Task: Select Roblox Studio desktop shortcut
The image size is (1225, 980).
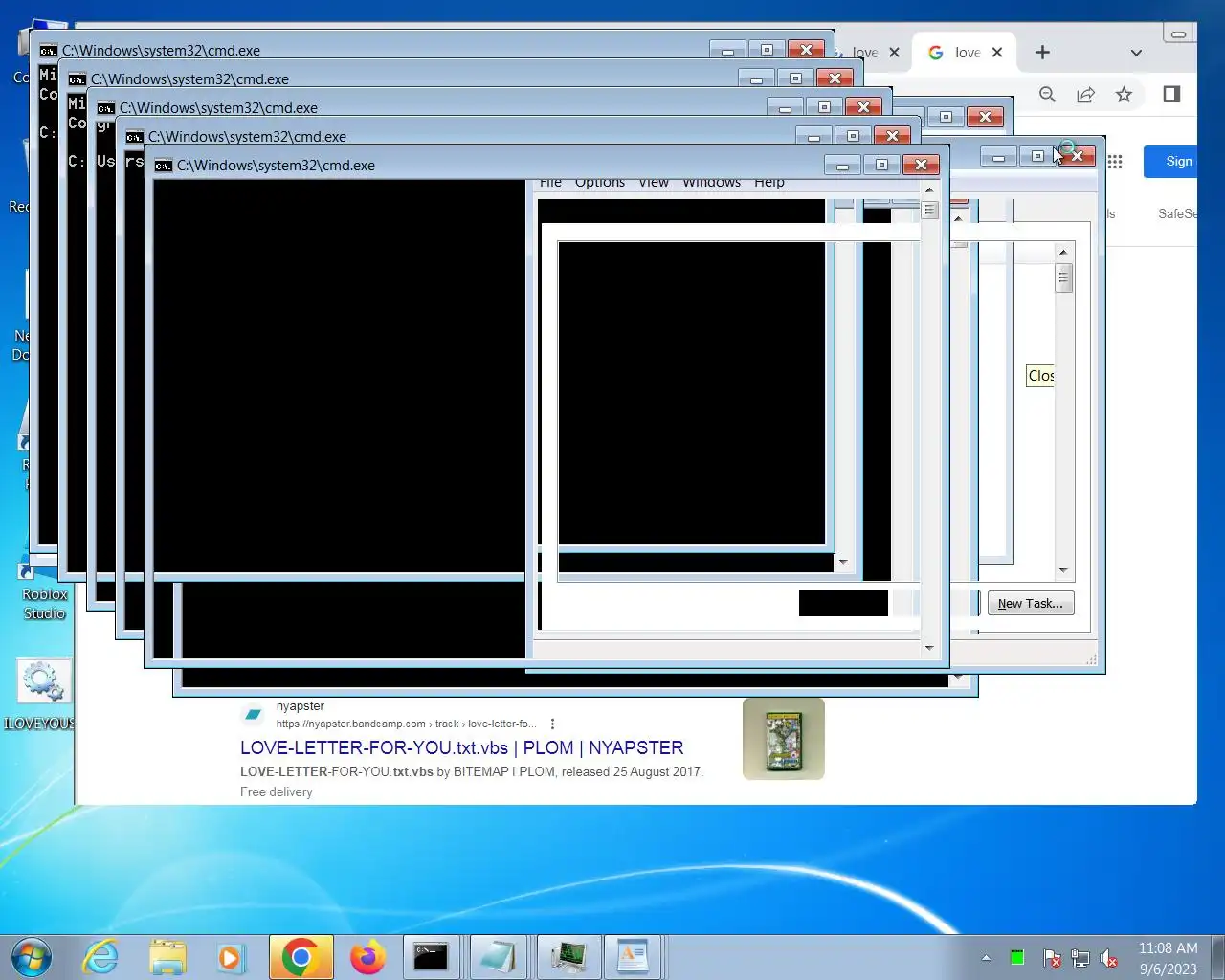Action: pyautogui.click(x=43, y=590)
